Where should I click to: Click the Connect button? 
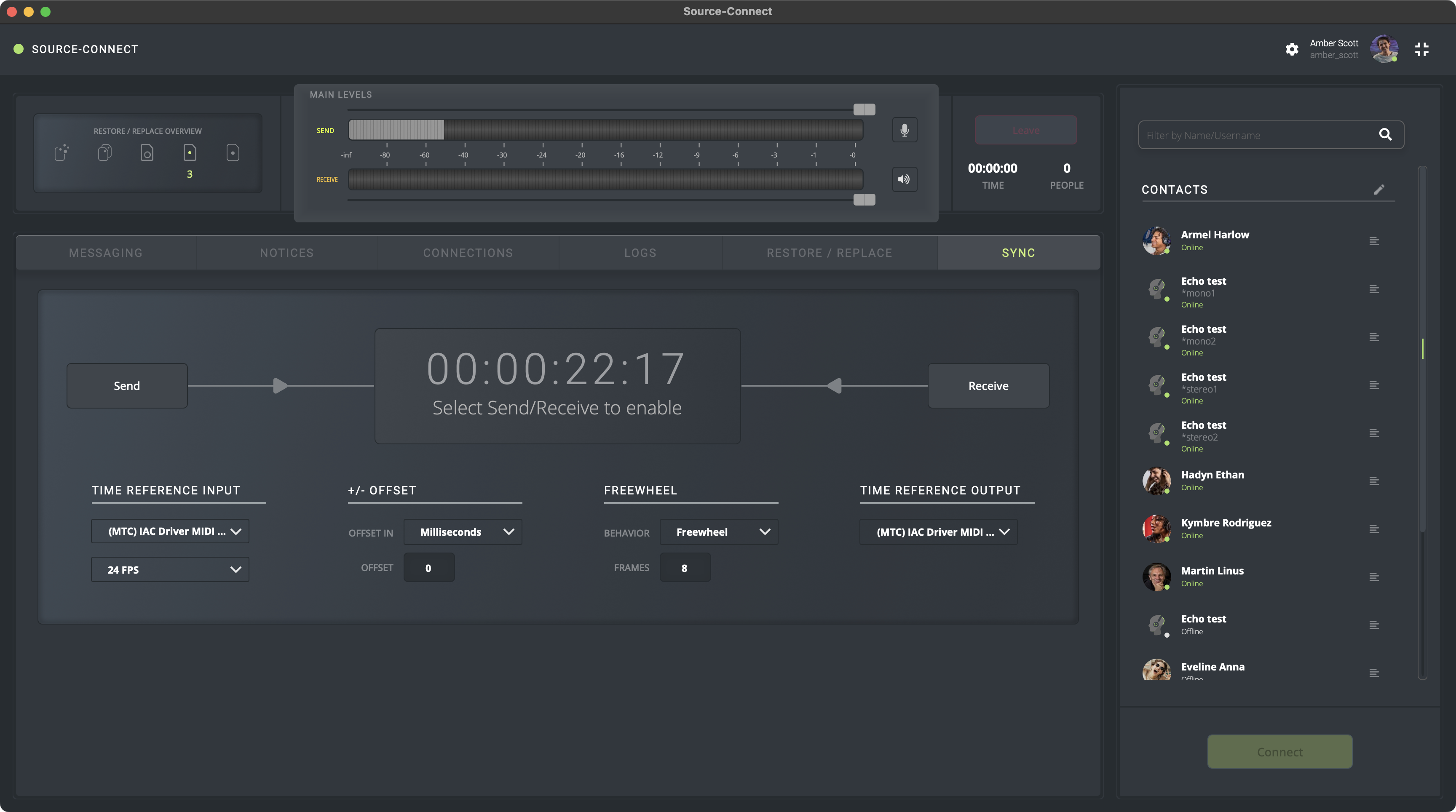tap(1279, 751)
